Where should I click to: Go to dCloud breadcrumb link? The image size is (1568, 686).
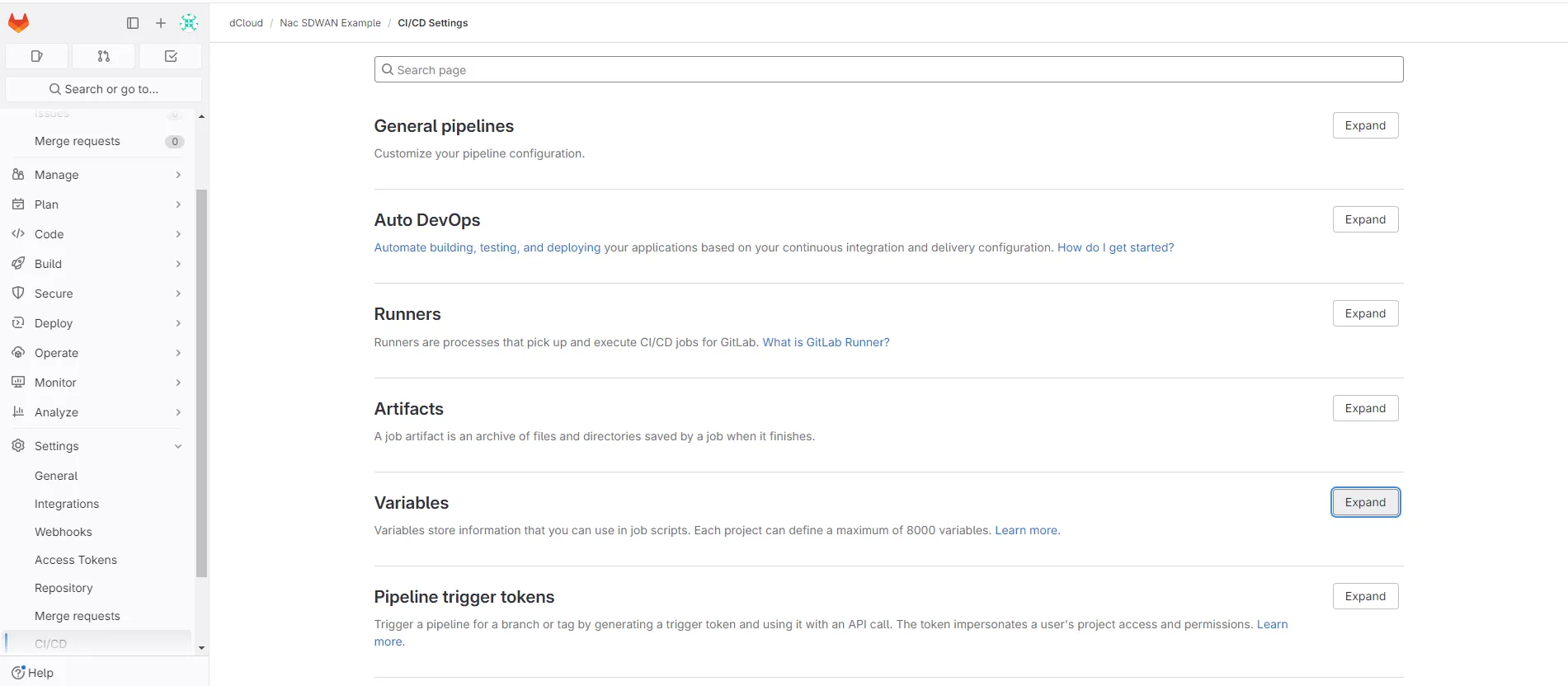point(246,23)
